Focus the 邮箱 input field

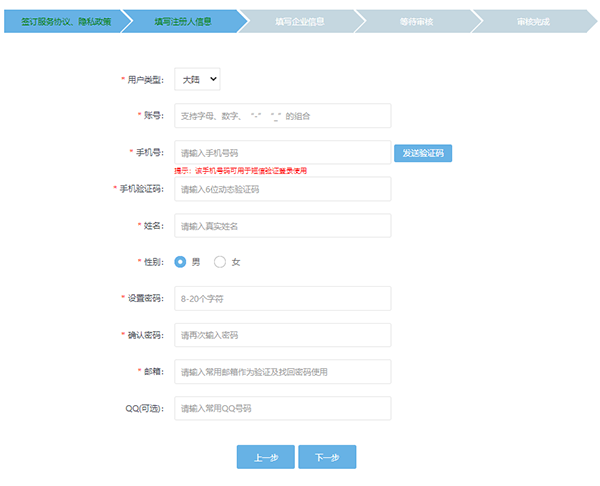(282, 372)
